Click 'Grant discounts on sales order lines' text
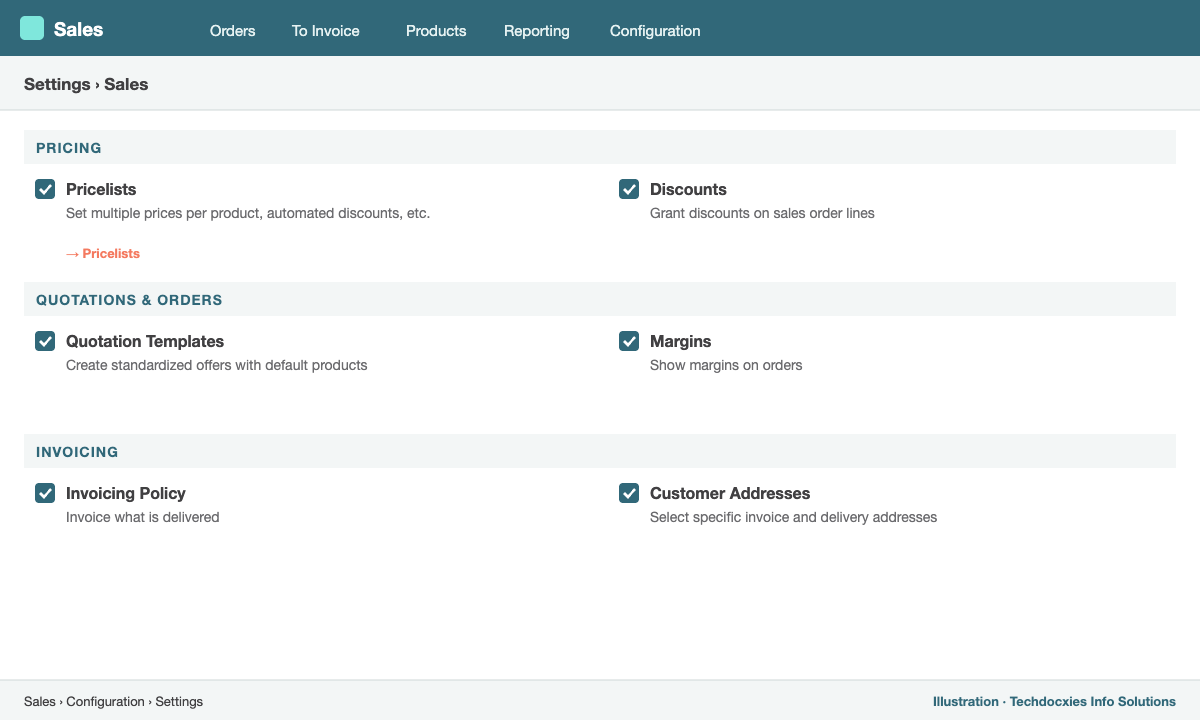 coord(762,213)
